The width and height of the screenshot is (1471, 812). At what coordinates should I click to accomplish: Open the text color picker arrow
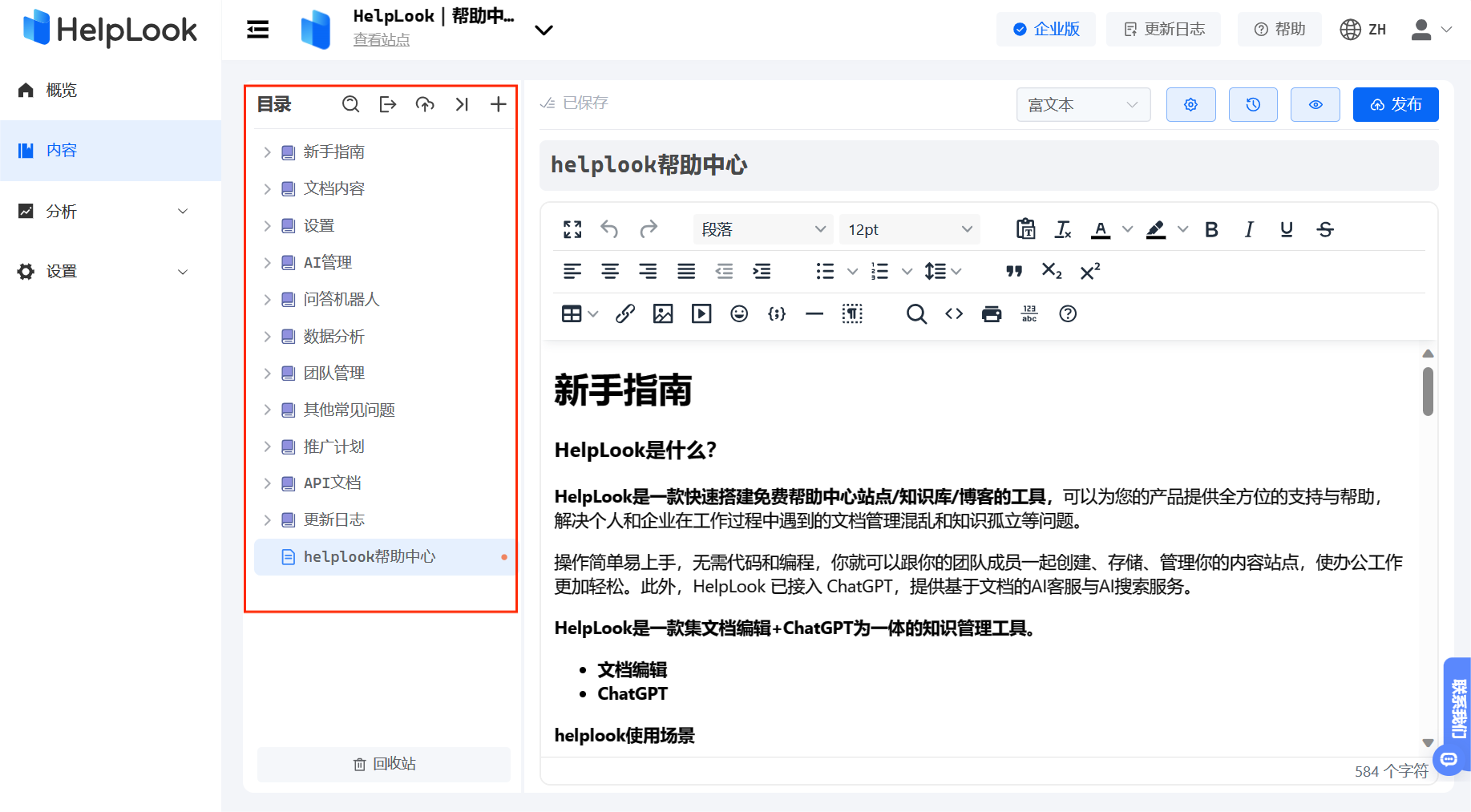click(1127, 229)
